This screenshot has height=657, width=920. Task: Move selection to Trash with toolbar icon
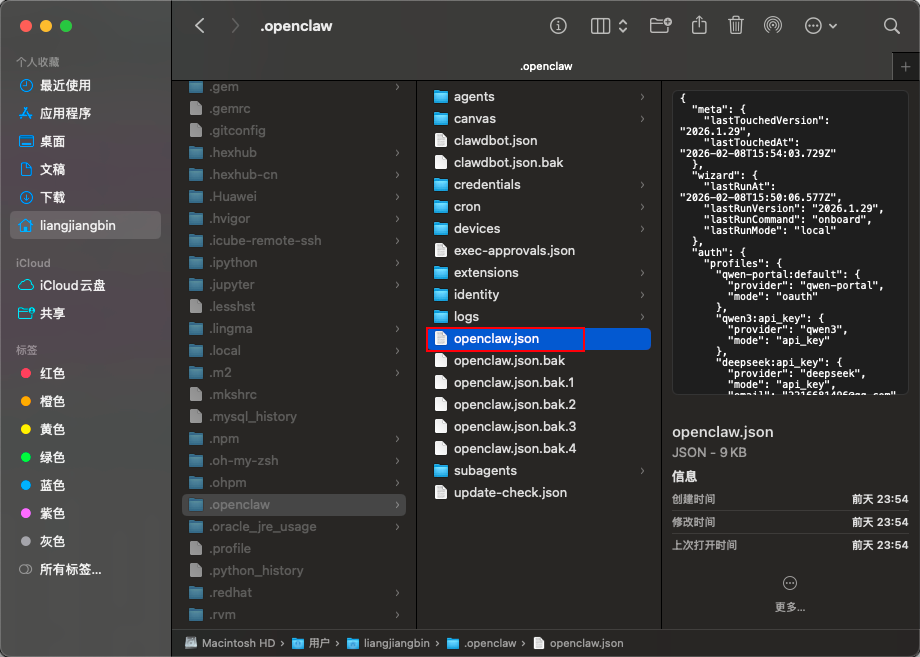(736, 26)
